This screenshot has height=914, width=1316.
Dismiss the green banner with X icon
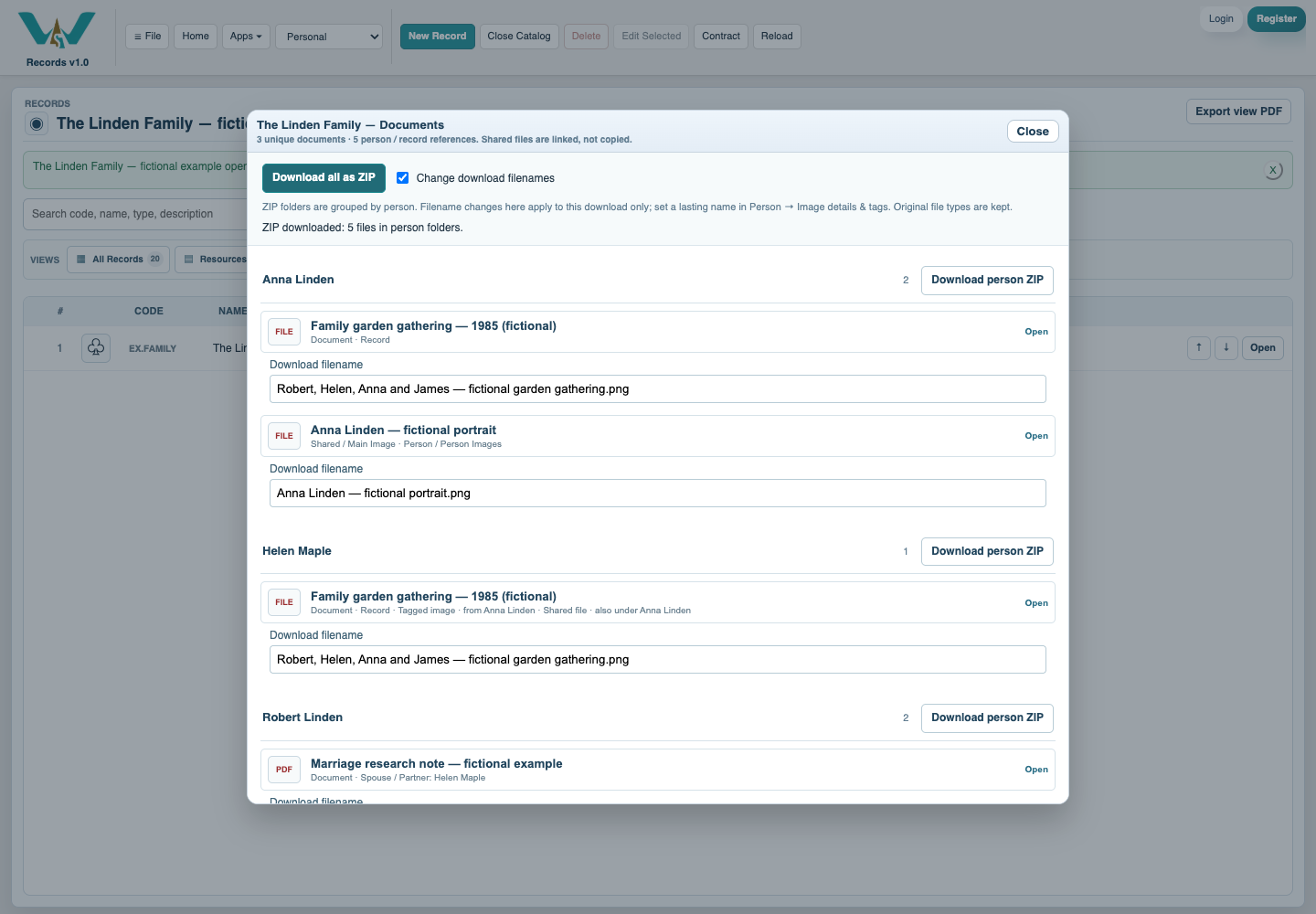(x=1273, y=170)
